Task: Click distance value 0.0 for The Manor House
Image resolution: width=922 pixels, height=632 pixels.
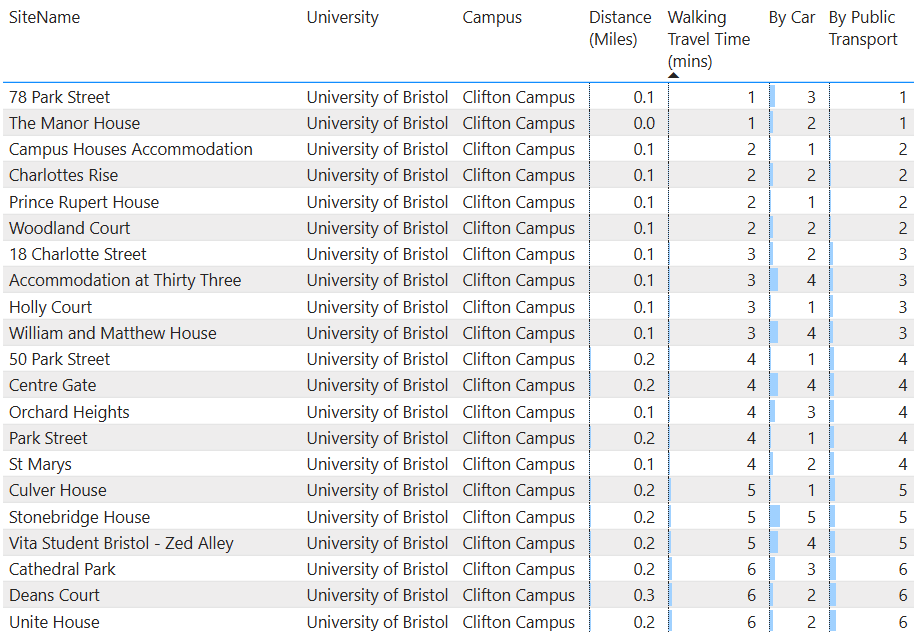Action: point(644,123)
